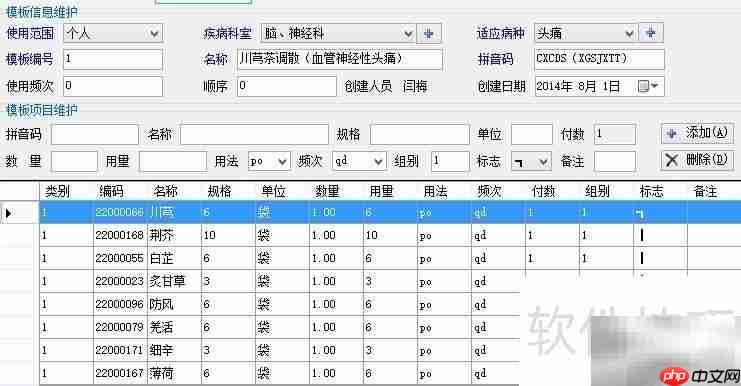Open the 用法 dropdown showing po

(282, 162)
